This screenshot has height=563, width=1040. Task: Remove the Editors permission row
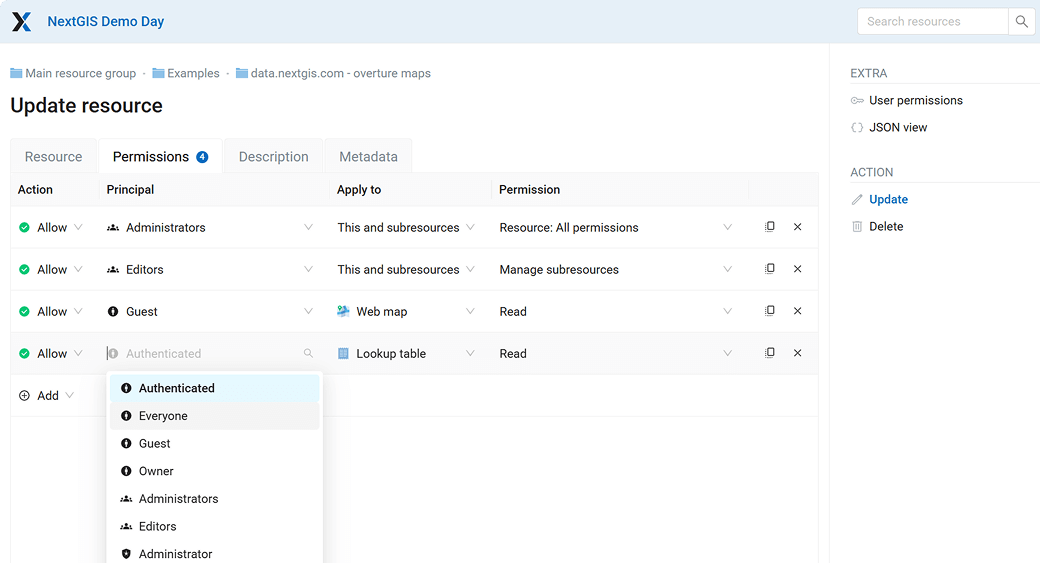point(797,269)
